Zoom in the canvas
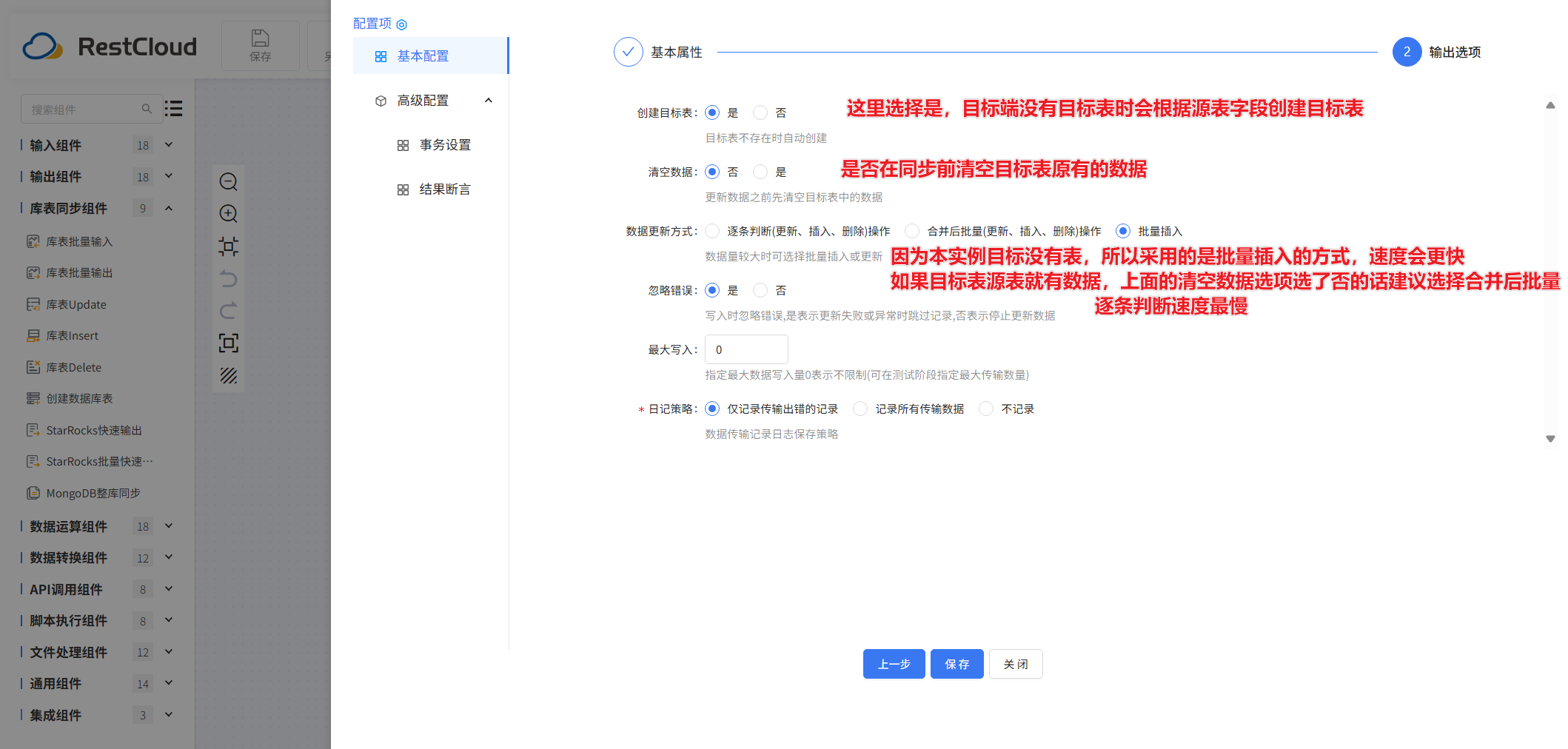1568x749 pixels. click(228, 213)
